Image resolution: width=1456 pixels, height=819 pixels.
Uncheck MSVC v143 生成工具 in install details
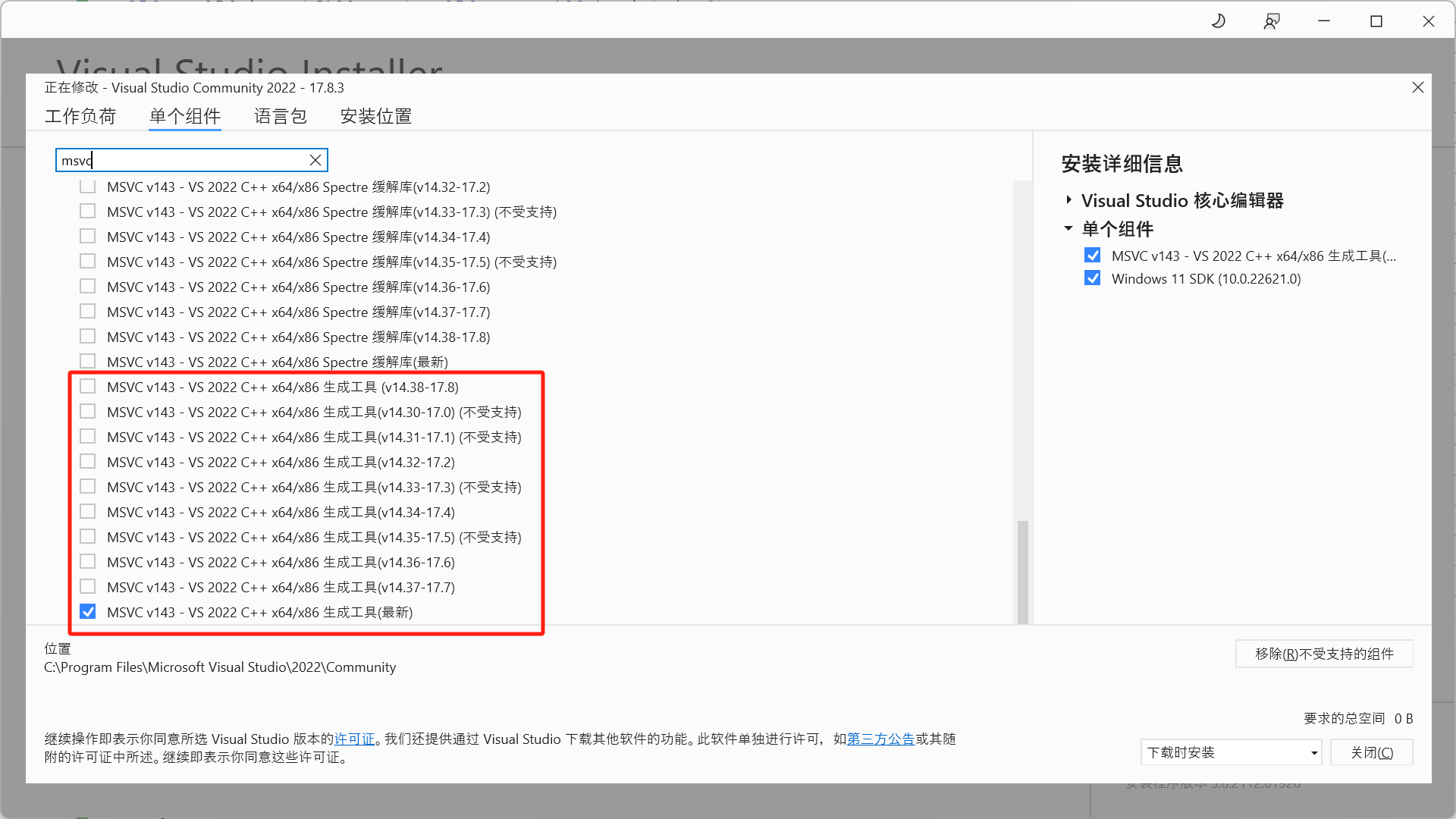click(1092, 256)
